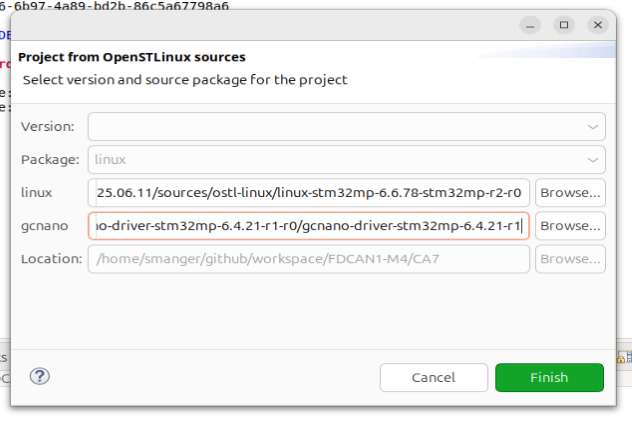Focus the linux source path field

click(x=309, y=193)
